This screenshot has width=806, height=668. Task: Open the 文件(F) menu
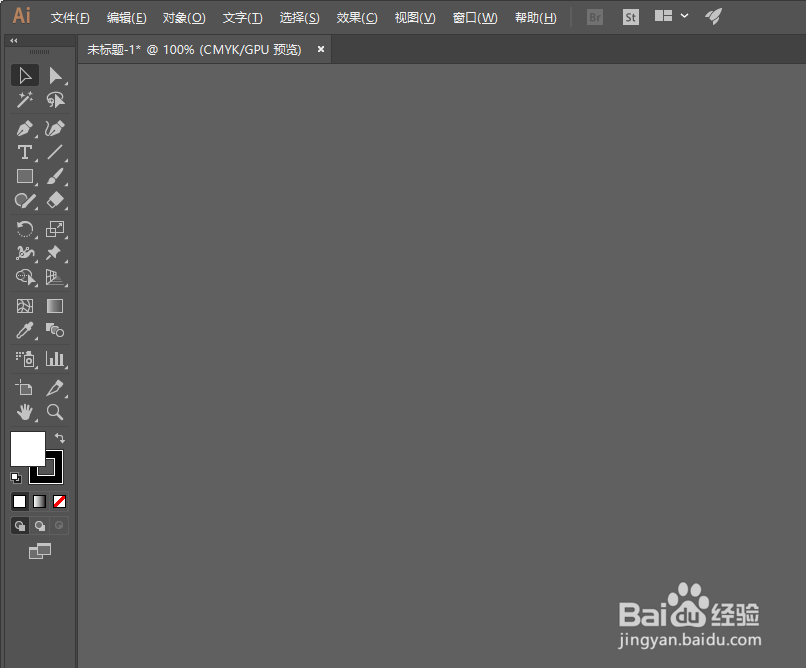(70, 18)
